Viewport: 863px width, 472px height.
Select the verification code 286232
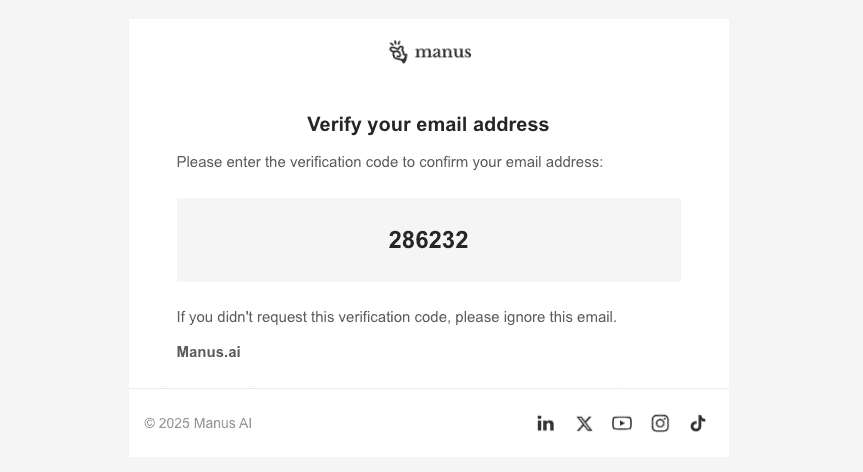coord(428,240)
